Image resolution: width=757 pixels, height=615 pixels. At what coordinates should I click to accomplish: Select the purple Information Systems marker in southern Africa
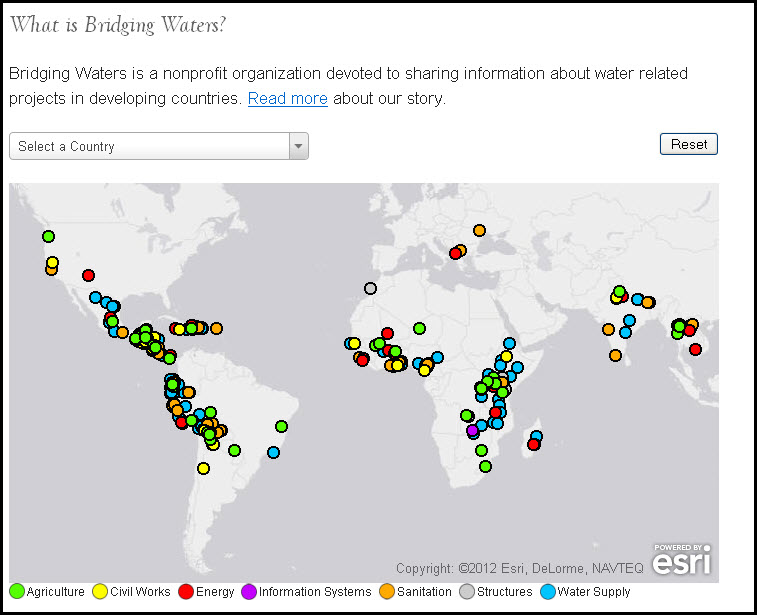473,430
